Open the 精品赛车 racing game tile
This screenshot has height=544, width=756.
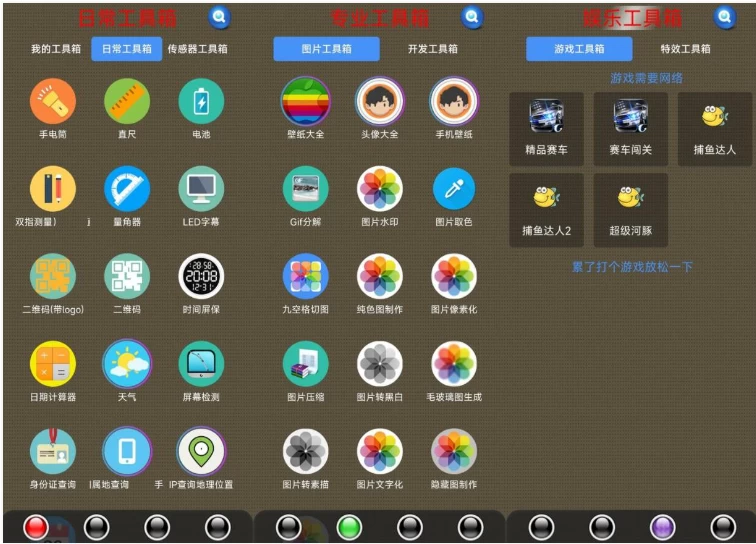pos(546,129)
